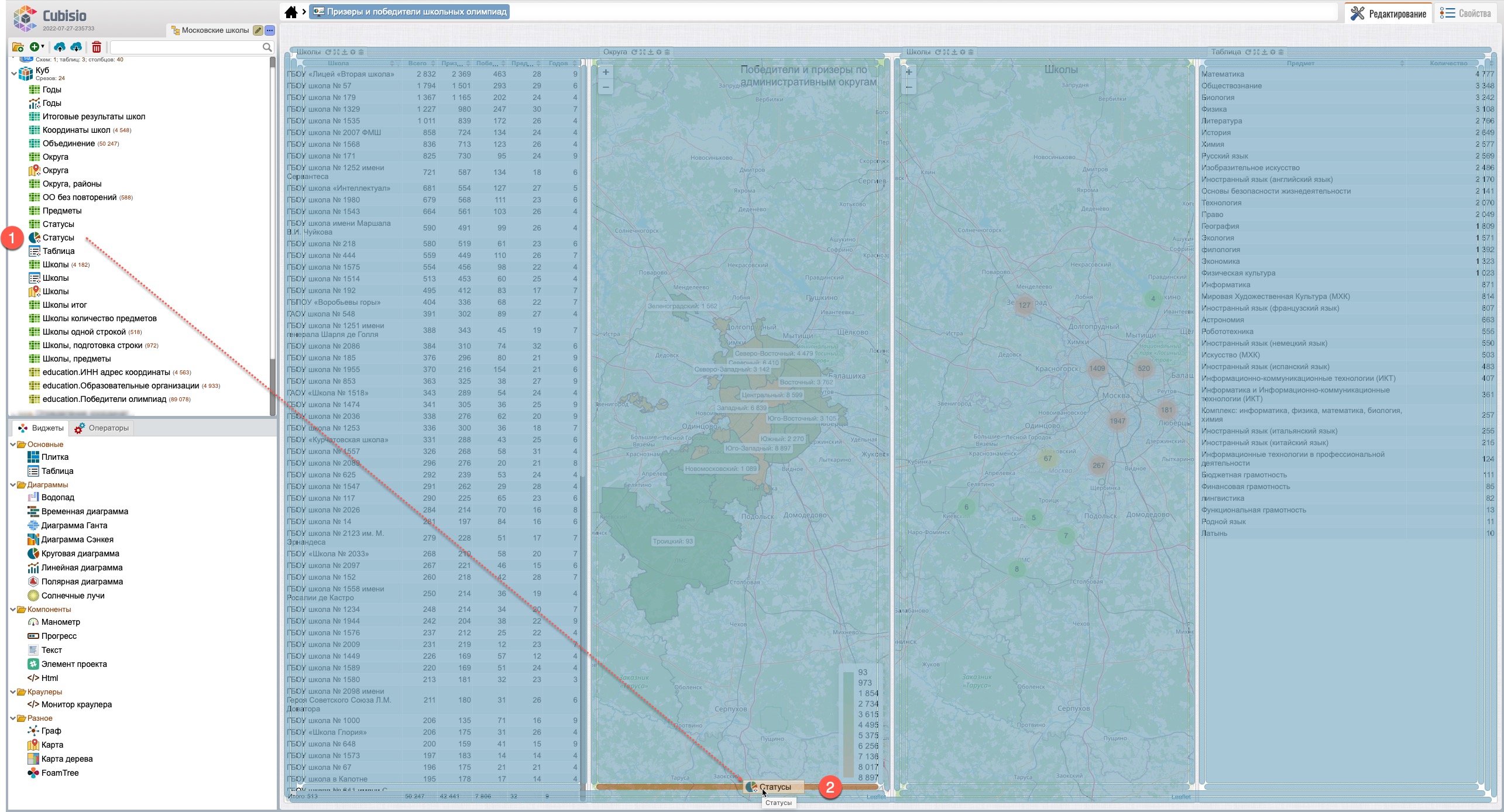Toggle the Свойства properties panel
Image resolution: width=1504 pixels, height=812 pixels.
[1465, 13]
